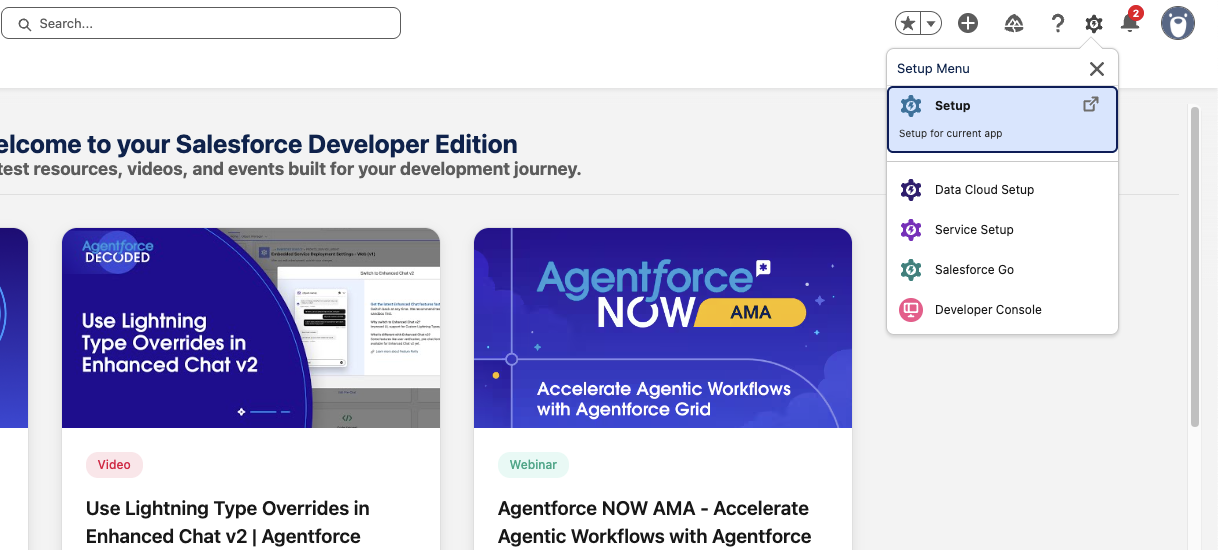The height and width of the screenshot is (550, 1218).
Task: Click the open-in-new-tab icon beside Setup
Action: click(1091, 105)
